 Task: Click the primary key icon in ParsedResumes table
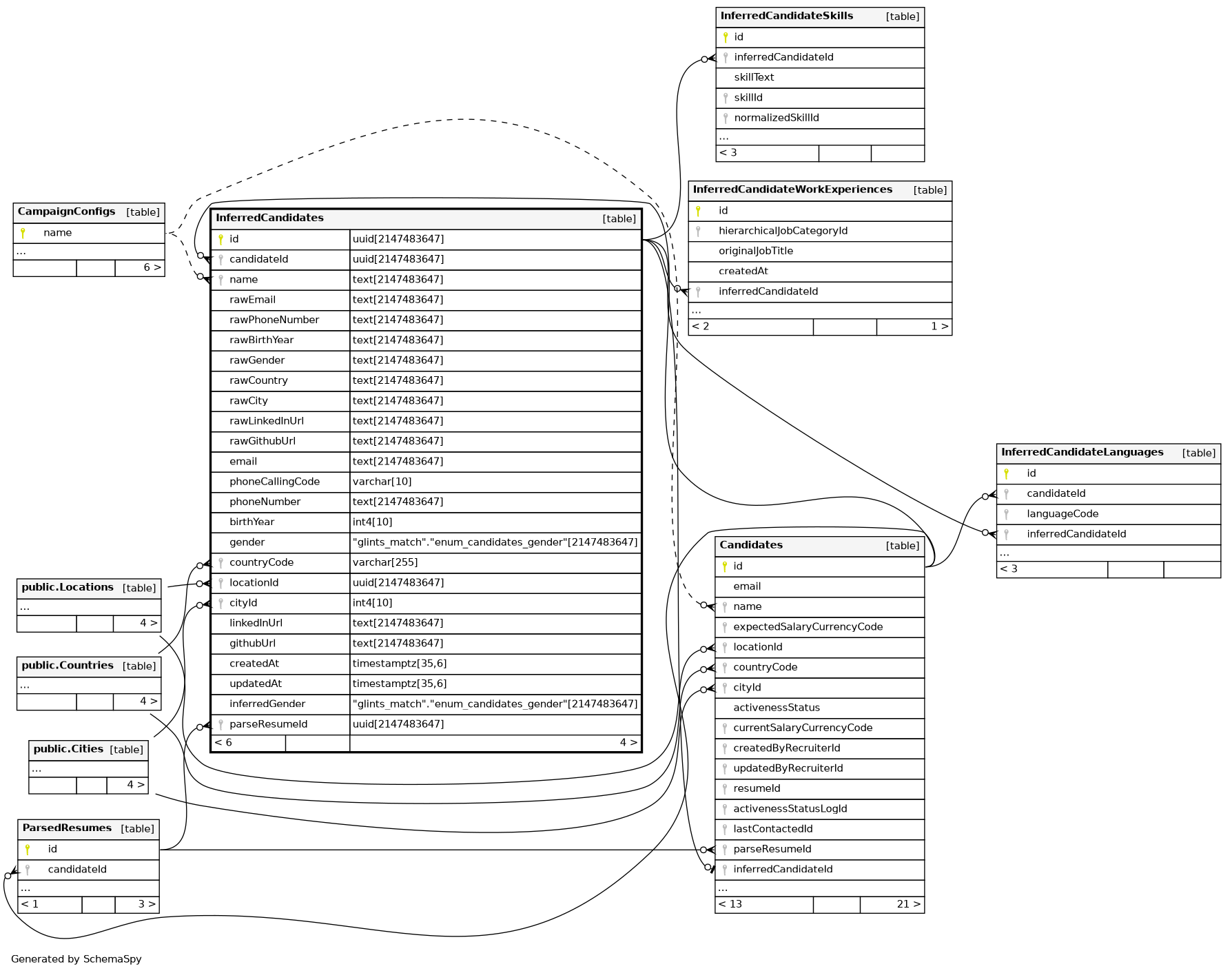point(28,850)
